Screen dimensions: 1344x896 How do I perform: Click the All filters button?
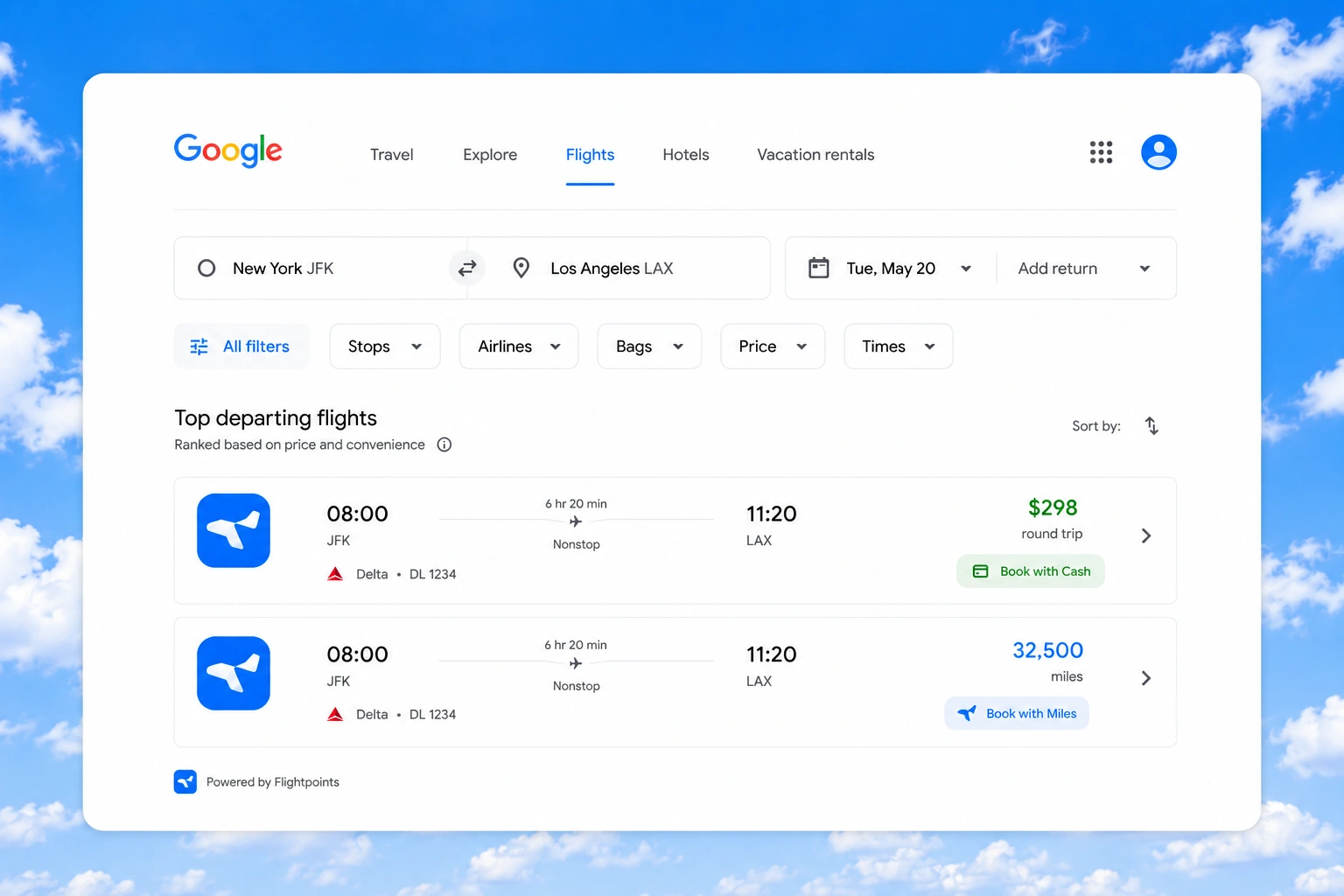coord(241,346)
